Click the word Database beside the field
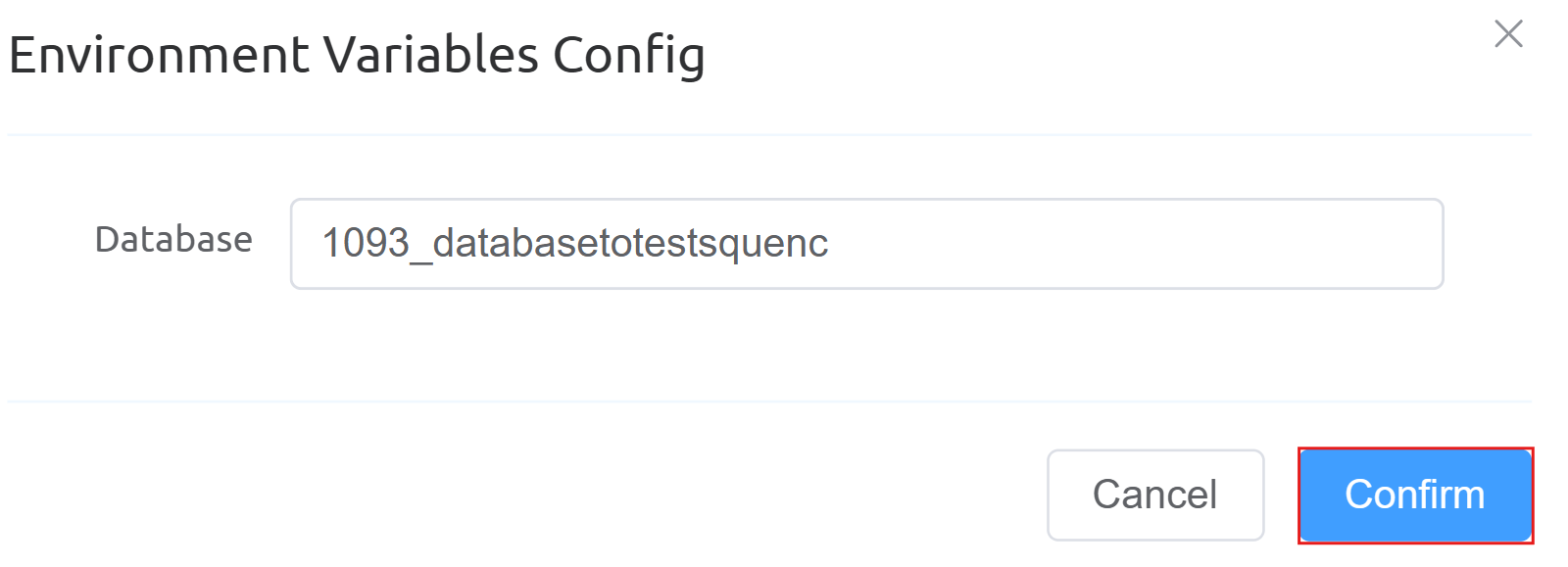Image resolution: width=1568 pixels, height=567 pixels. 173,240
